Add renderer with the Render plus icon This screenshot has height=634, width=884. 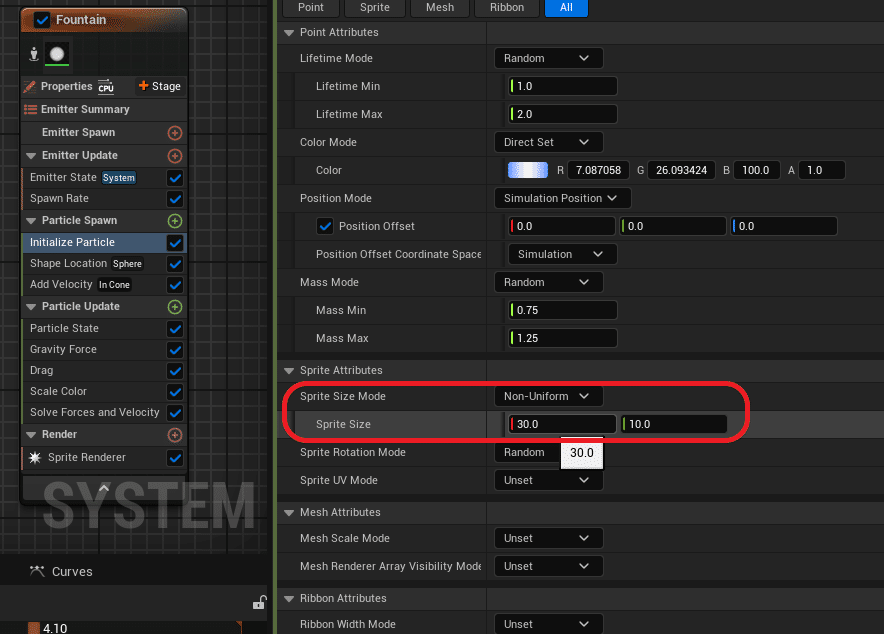click(x=175, y=435)
